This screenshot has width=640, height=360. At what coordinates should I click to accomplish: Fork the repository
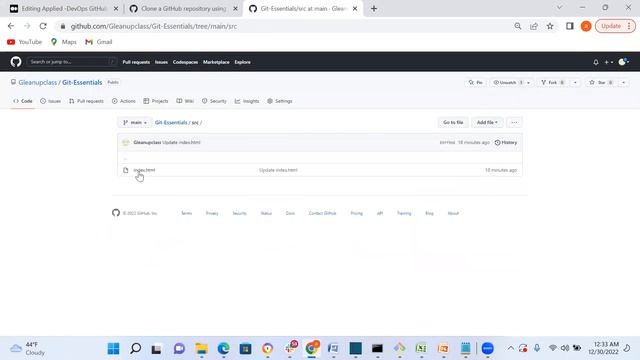pos(553,82)
